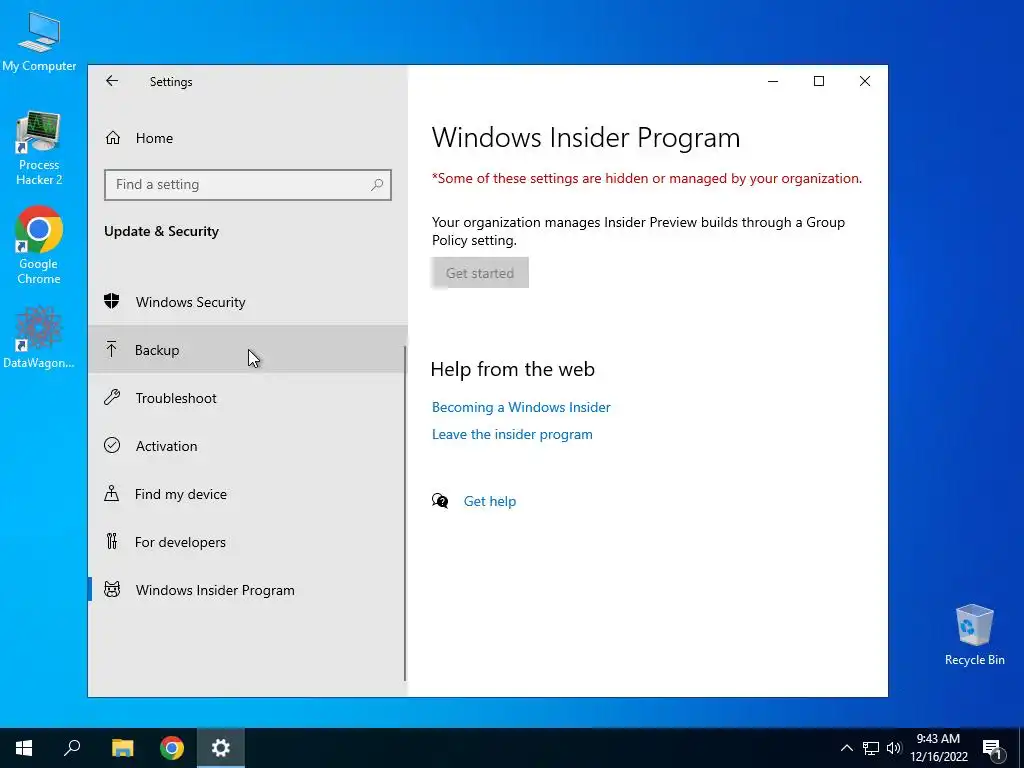Screen dimensions: 1024x768
Task: Click the Get help link
Action: [x=490, y=501]
